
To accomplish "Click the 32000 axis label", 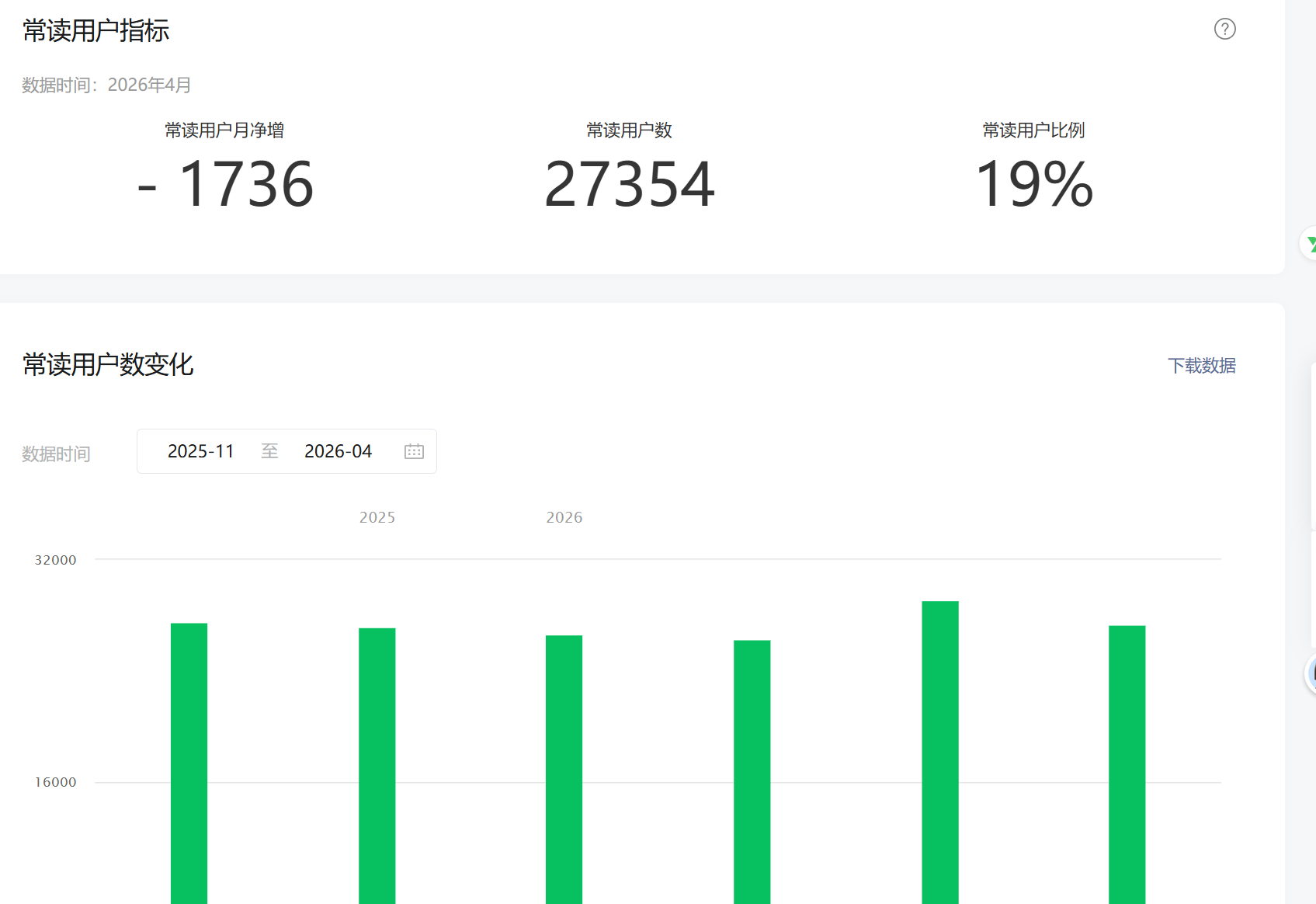I will 55,560.
